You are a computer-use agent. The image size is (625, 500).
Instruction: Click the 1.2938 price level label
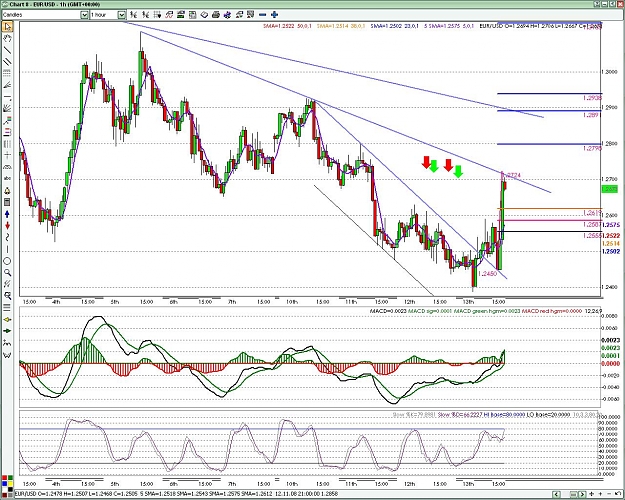tap(592, 98)
